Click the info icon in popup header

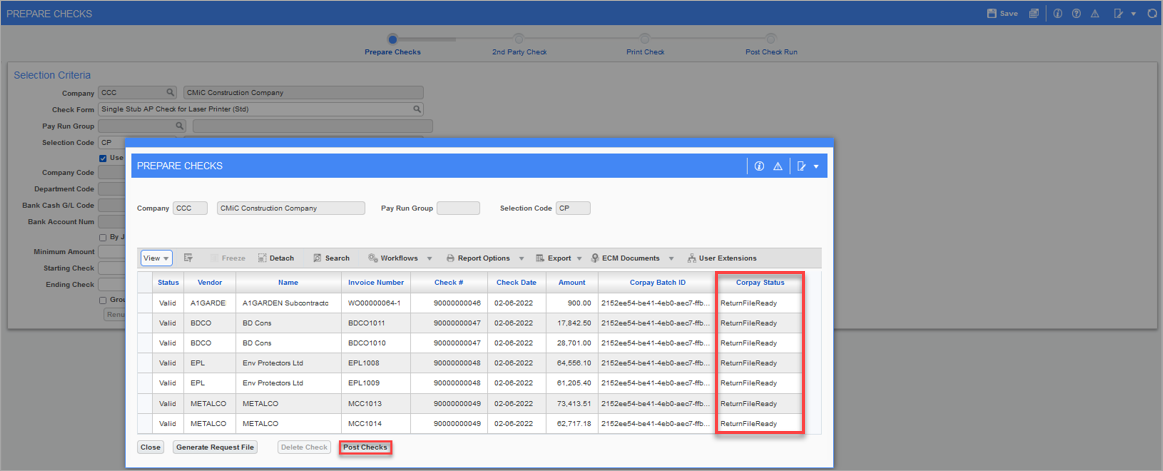click(760, 166)
